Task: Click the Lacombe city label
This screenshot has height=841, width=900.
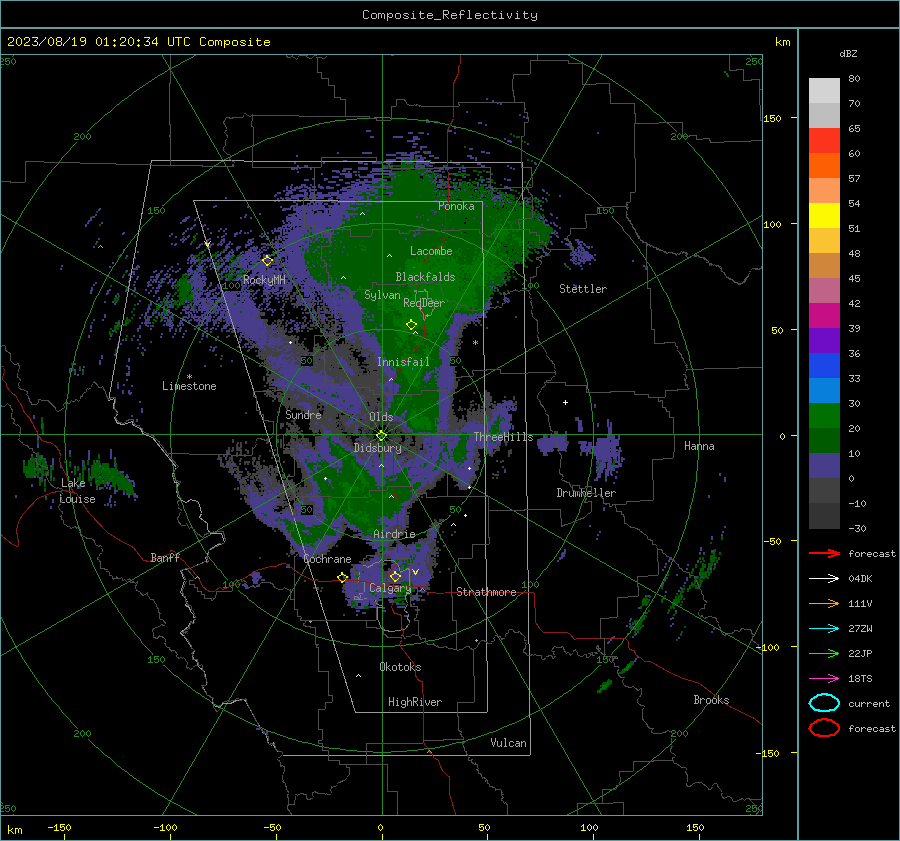Action: pyautogui.click(x=431, y=251)
